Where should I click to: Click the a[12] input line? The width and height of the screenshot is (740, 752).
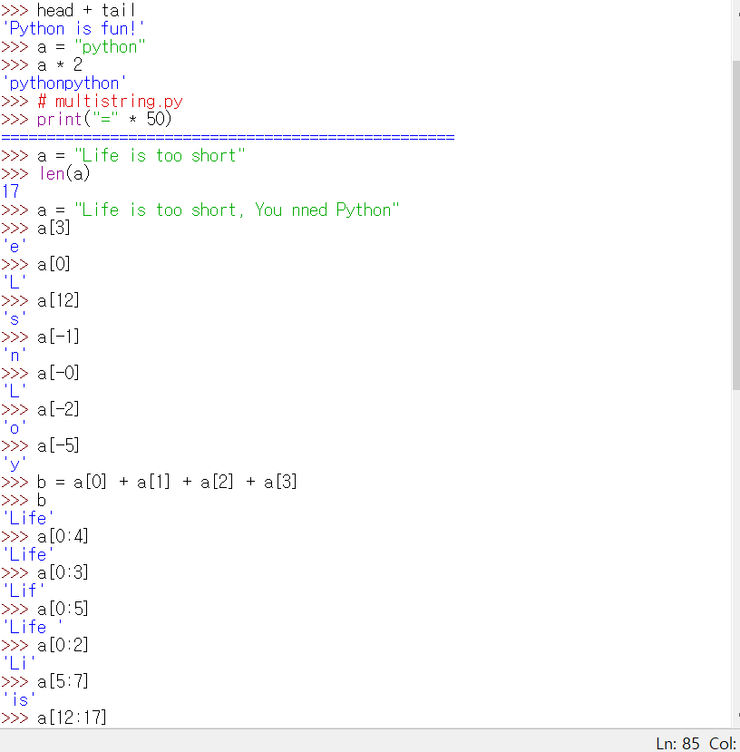click(x=58, y=301)
